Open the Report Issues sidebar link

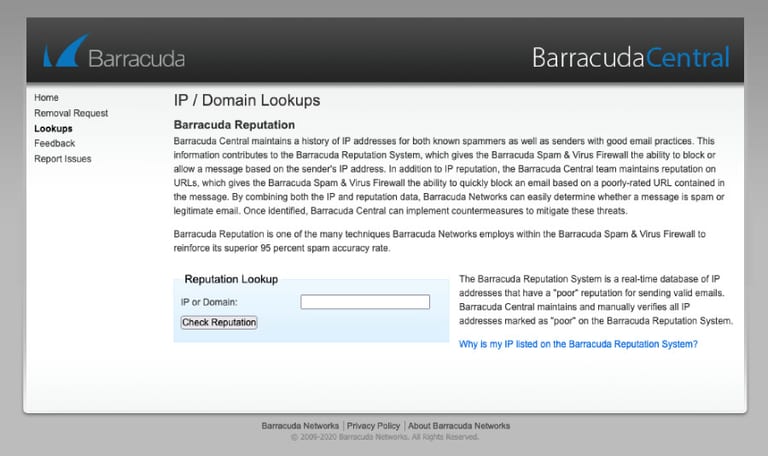(x=63, y=159)
